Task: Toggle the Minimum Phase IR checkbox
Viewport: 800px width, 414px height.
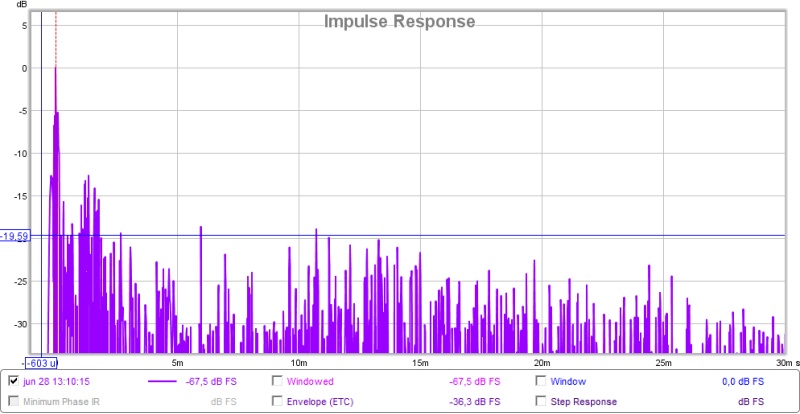Action: (13, 401)
